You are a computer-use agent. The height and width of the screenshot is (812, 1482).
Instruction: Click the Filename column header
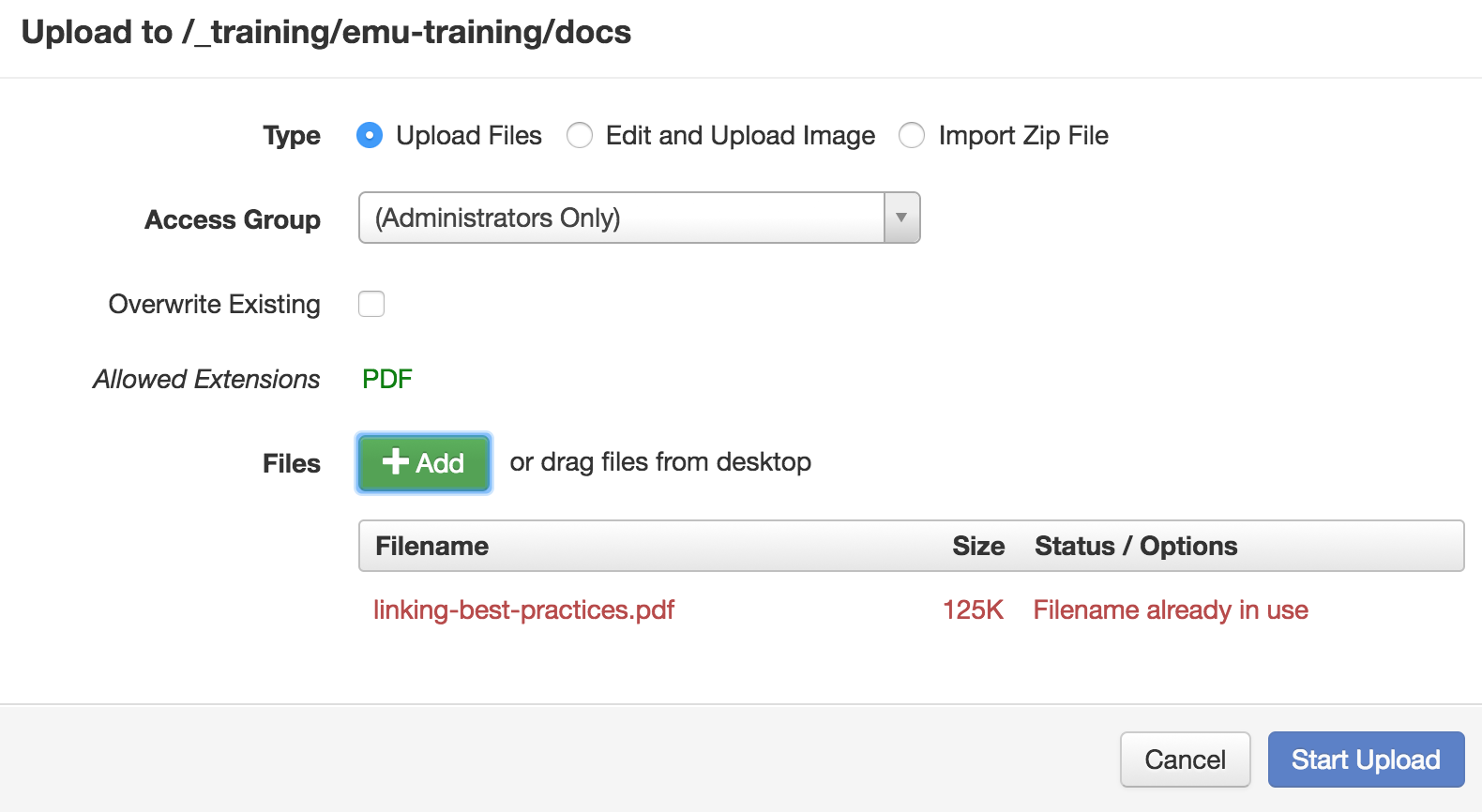[432, 546]
